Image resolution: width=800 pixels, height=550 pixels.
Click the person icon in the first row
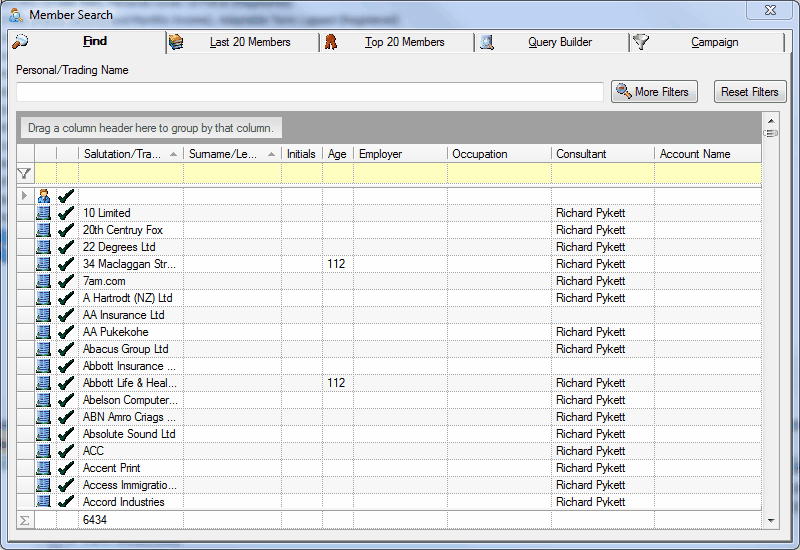[44, 196]
